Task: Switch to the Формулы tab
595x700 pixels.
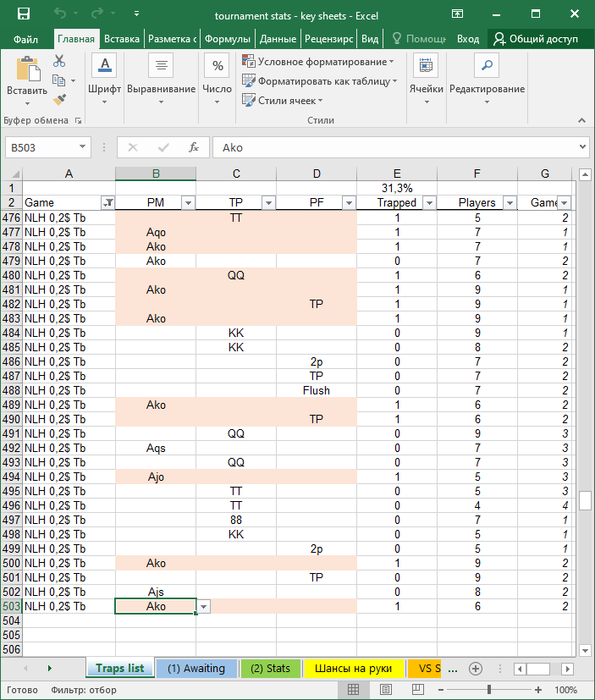Action: (228, 39)
